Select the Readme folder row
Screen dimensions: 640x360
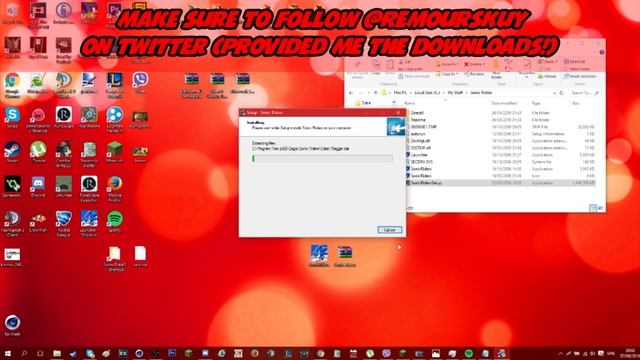point(500,120)
